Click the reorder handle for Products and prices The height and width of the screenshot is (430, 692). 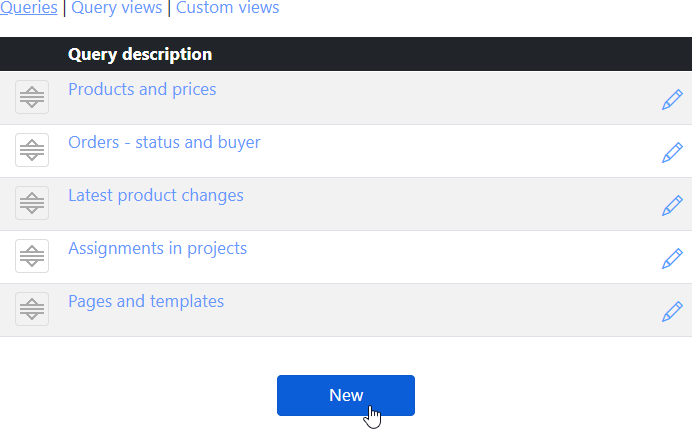click(x=32, y=97)
